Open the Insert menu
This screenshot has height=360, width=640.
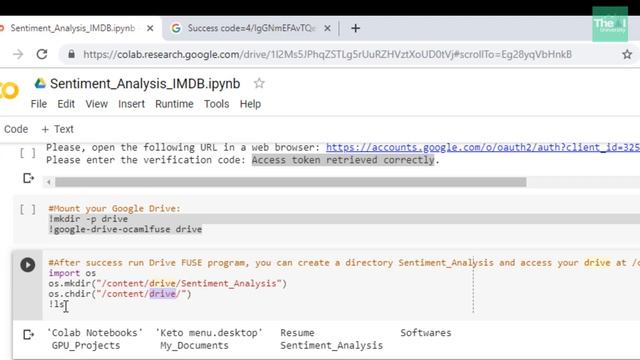click(131, 104)
